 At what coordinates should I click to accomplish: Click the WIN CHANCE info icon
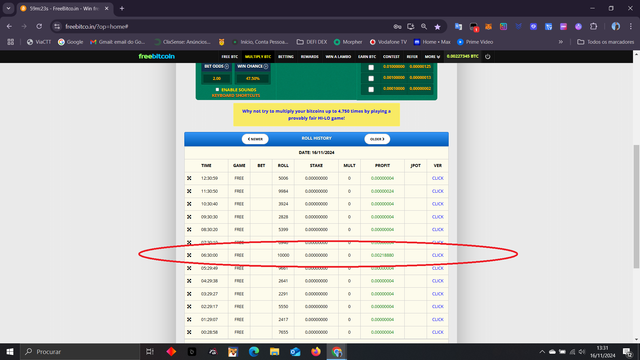(x=266, y=67)
